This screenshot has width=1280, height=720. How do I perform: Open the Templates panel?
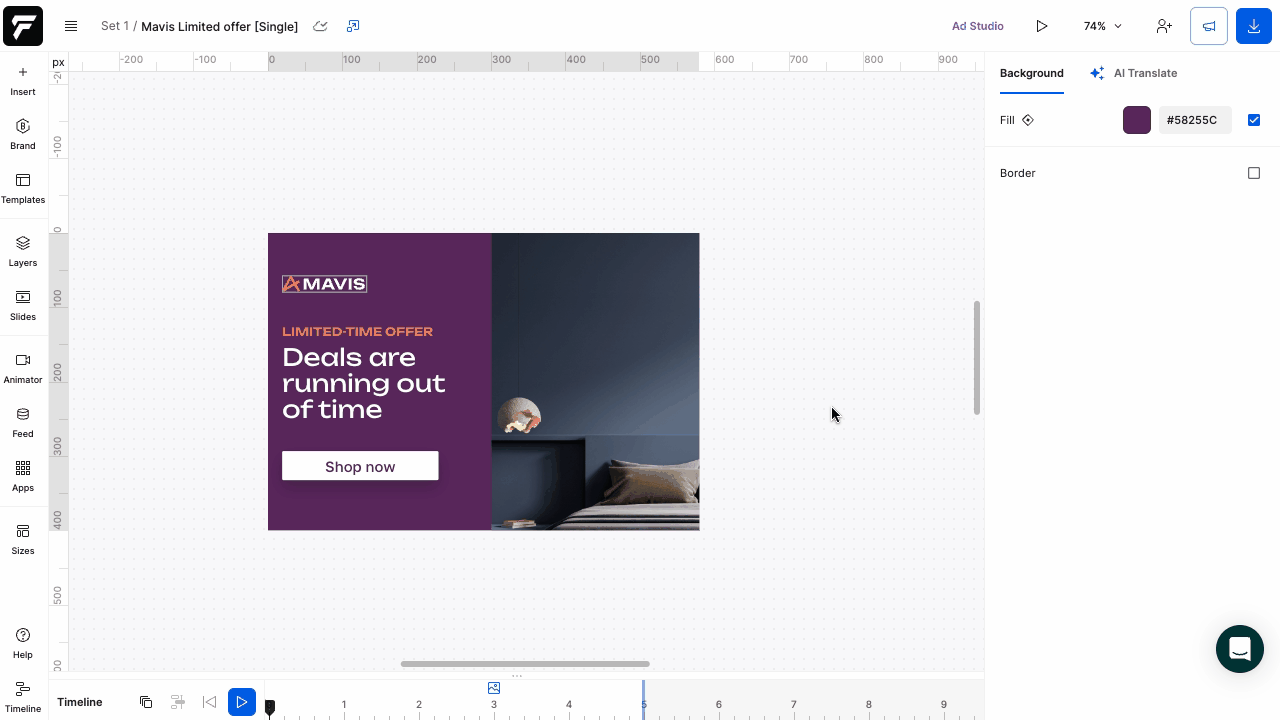point(23,189)
